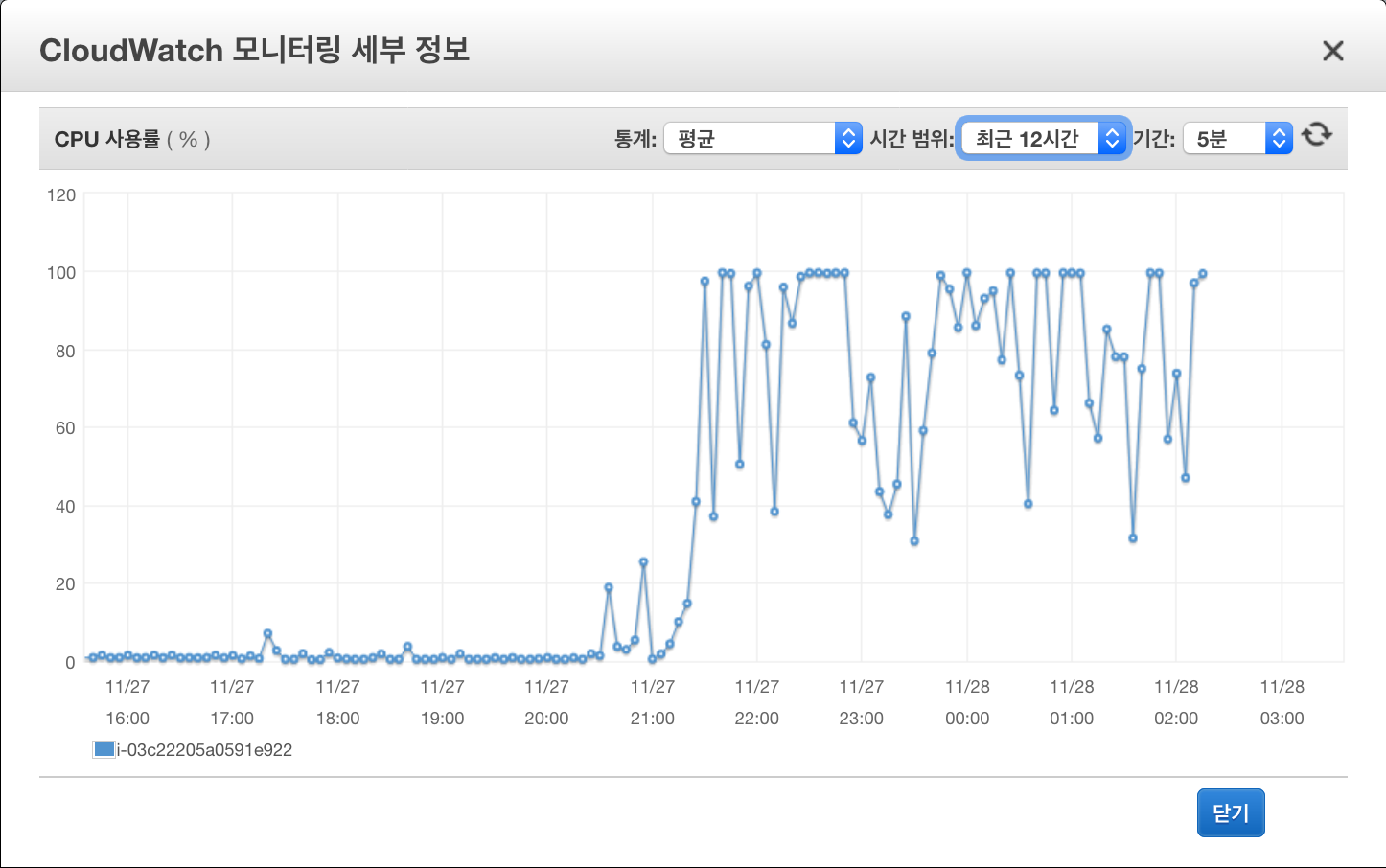Image resolution: width=1386 pixels, height=868 pixels.
Task: Click the 100 y-axis value
Action: click(61, 273)
